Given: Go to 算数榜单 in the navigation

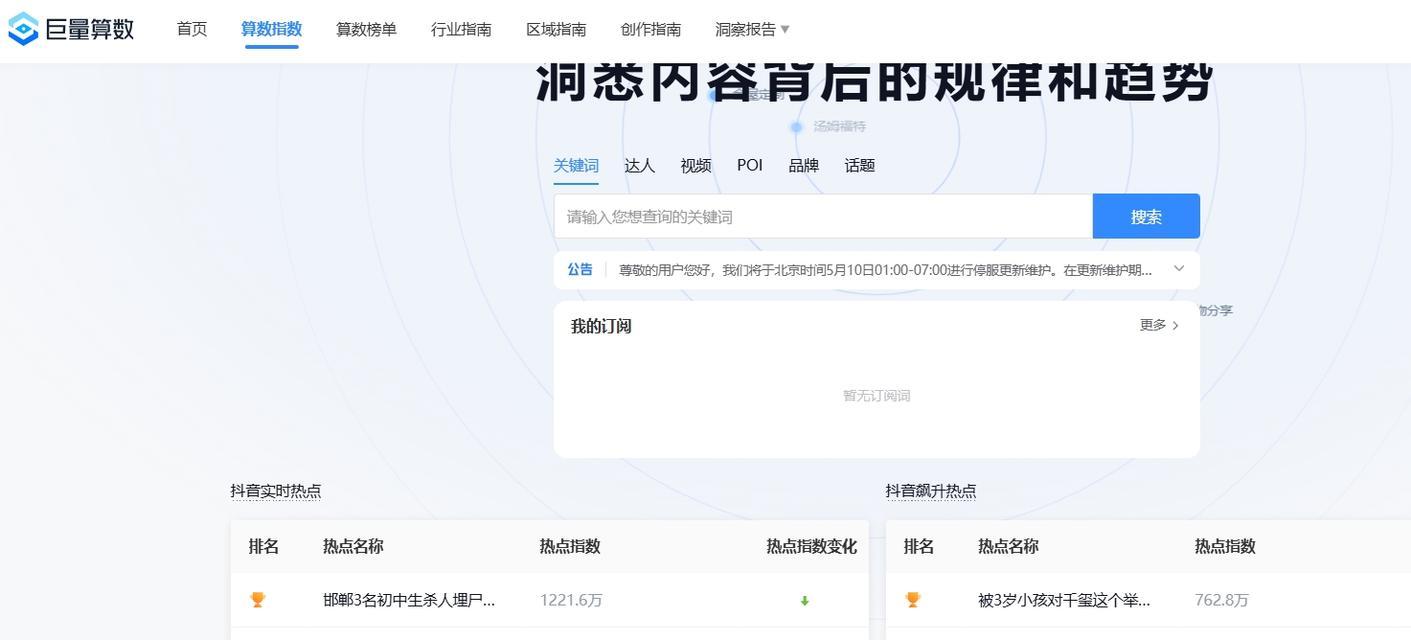Looking at the screenshot, I should [x=366, y=29].
